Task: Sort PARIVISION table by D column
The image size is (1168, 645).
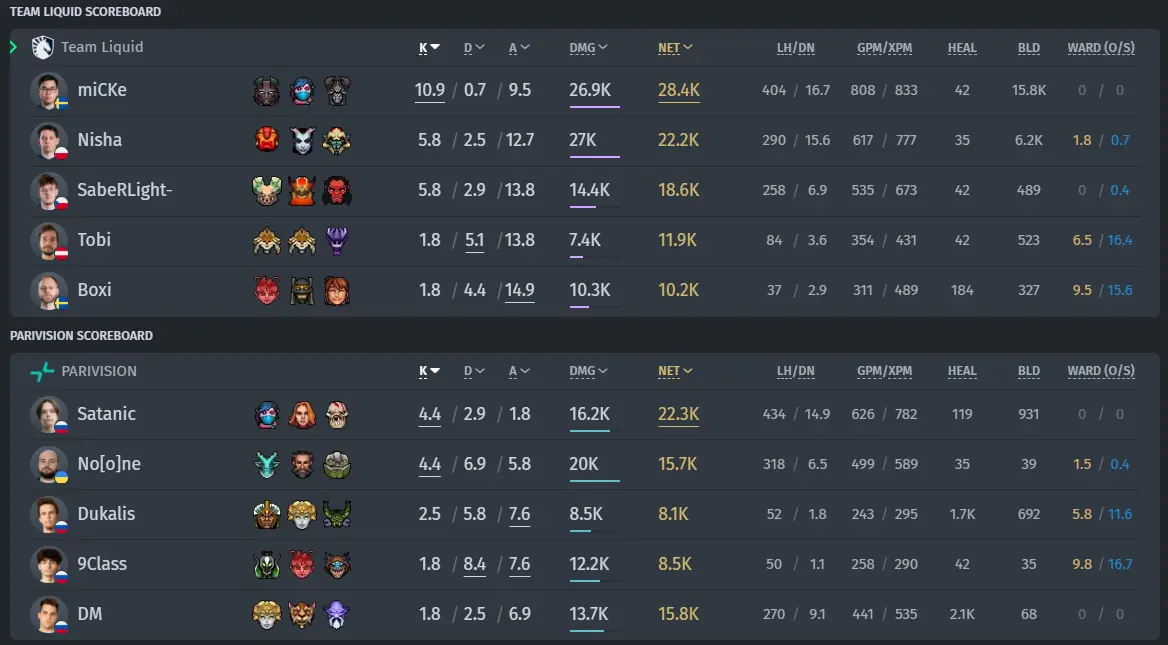Action: tap(474, 371)
